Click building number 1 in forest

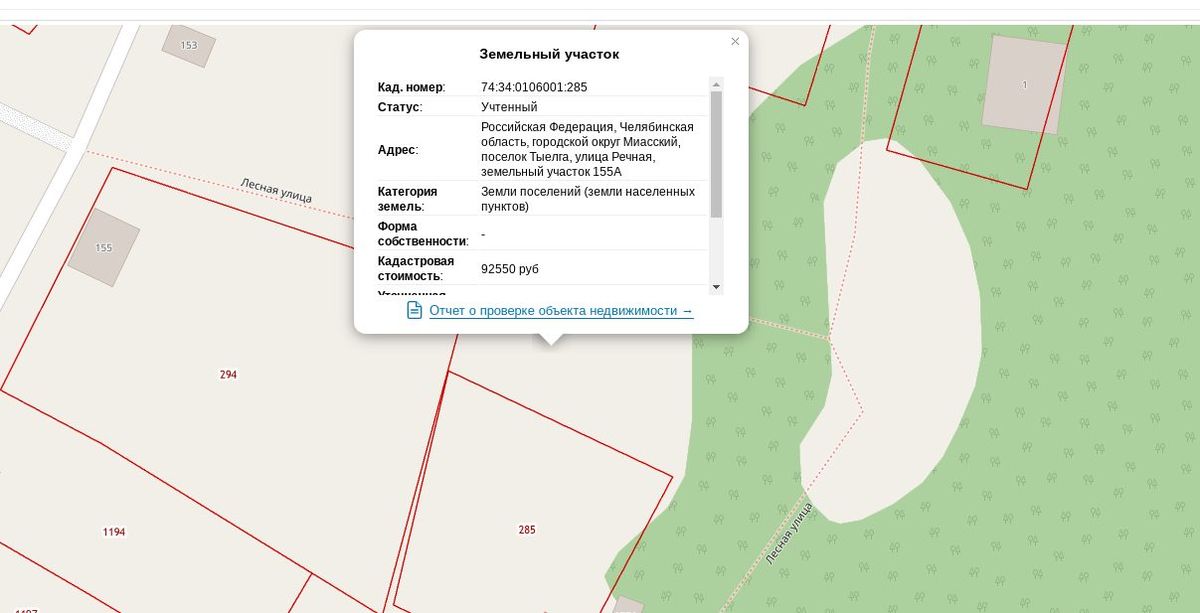click(x=1024, y=84)
